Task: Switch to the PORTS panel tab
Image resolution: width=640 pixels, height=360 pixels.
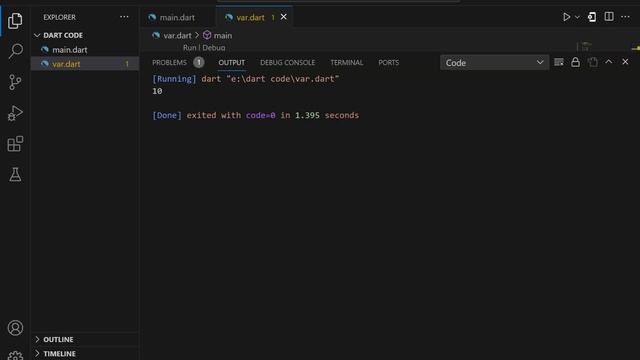Action: coord(389,62)
